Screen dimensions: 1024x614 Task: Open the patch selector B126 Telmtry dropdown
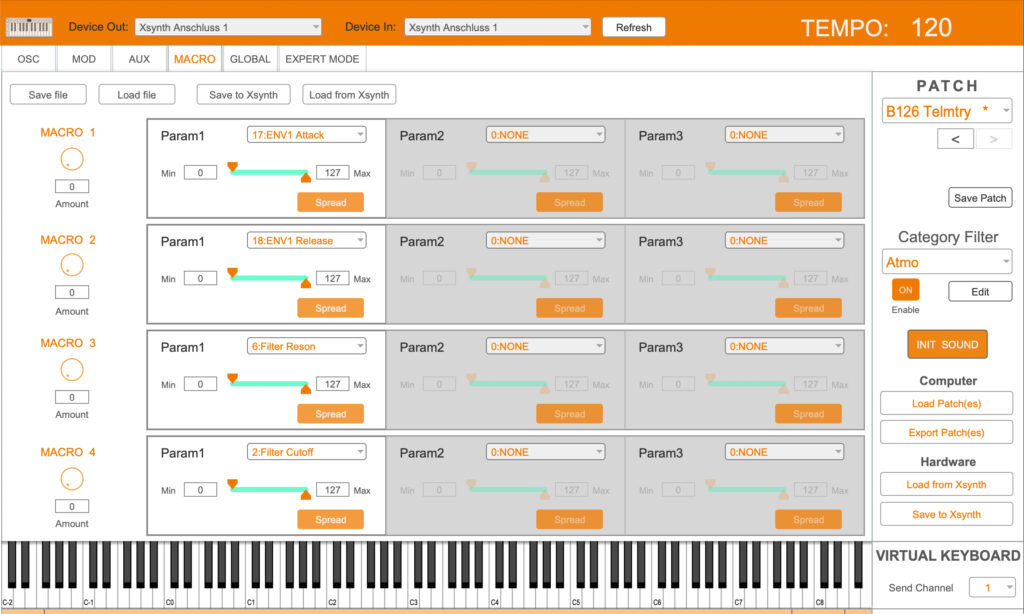(x=946, y=111)
